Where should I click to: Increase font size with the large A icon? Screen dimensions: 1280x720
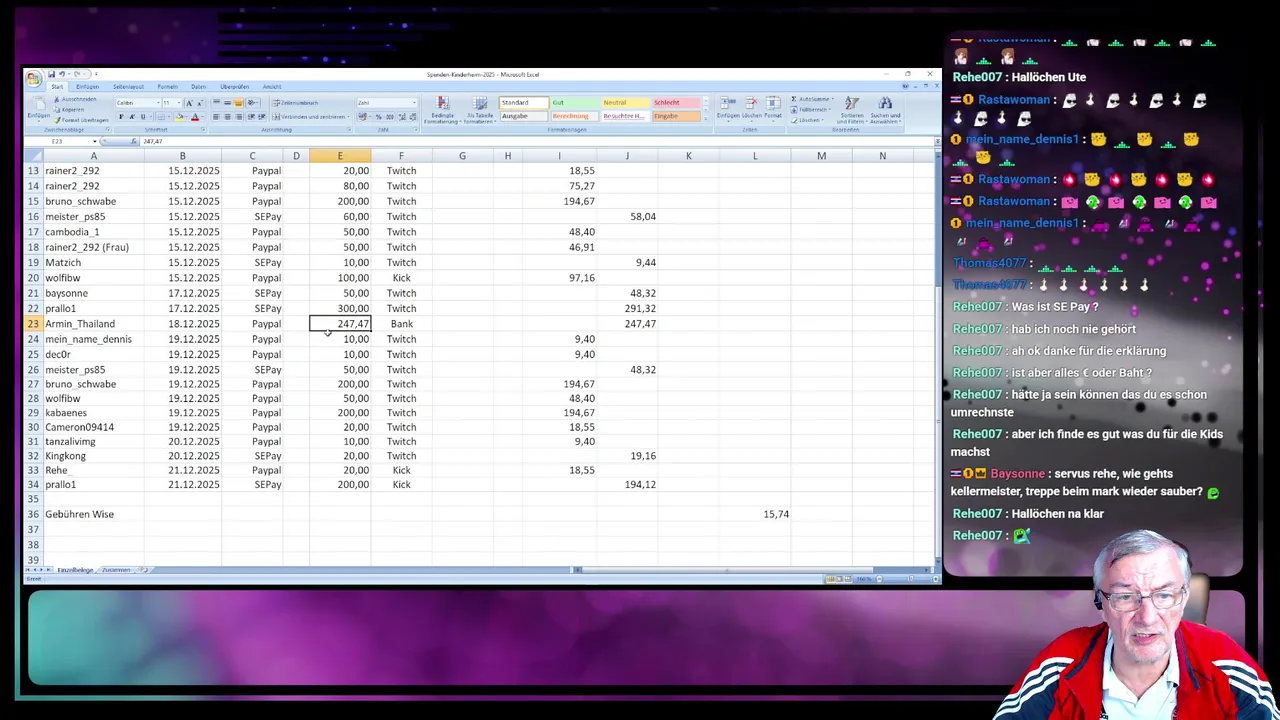tap(189, 103)
